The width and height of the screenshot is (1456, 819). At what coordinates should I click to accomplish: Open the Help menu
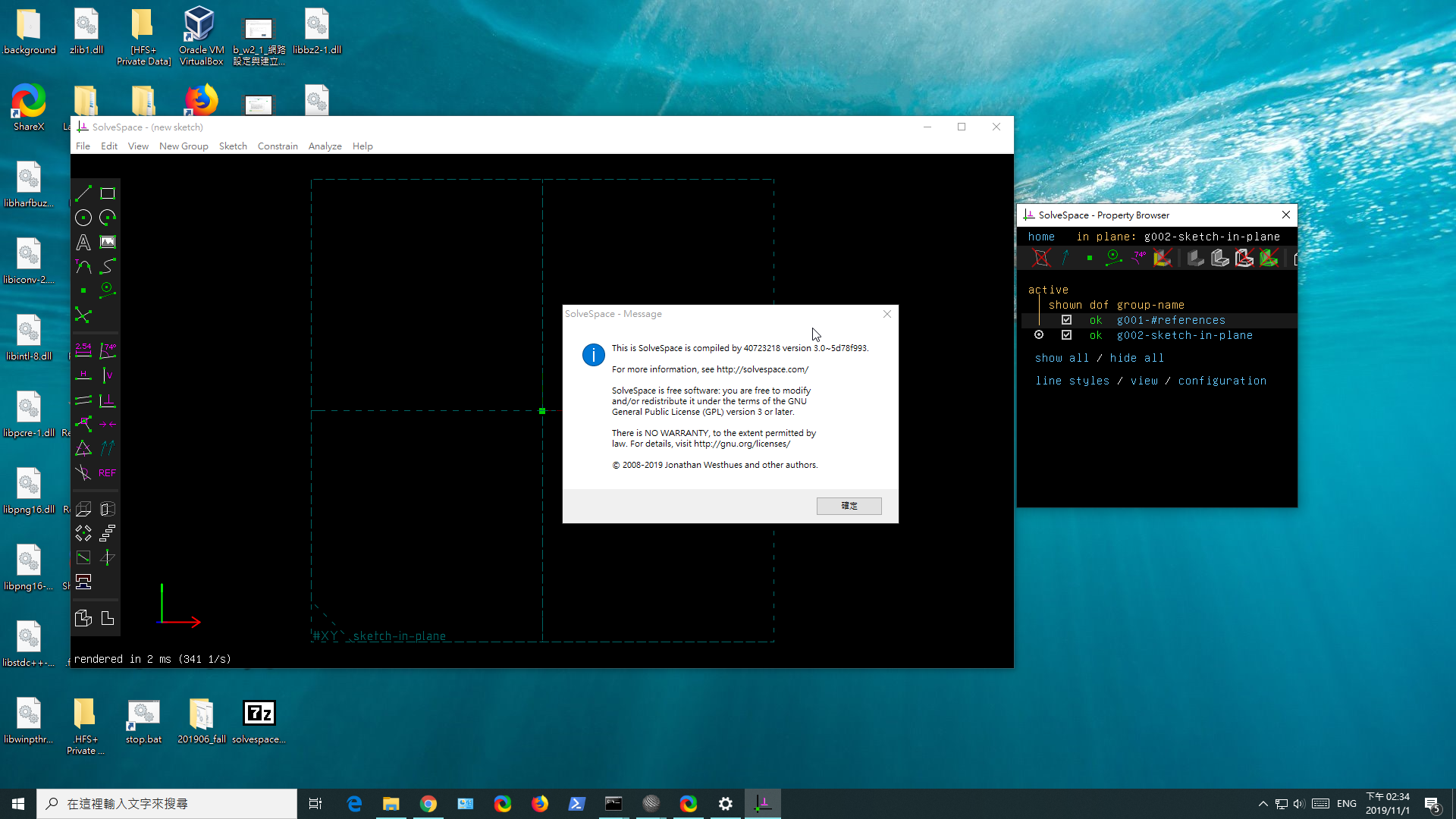point(362,146)
